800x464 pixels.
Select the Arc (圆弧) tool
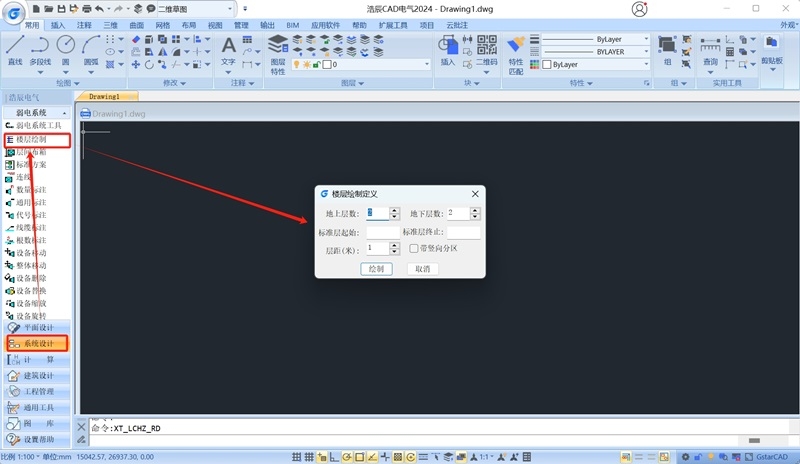coord(91,50)
